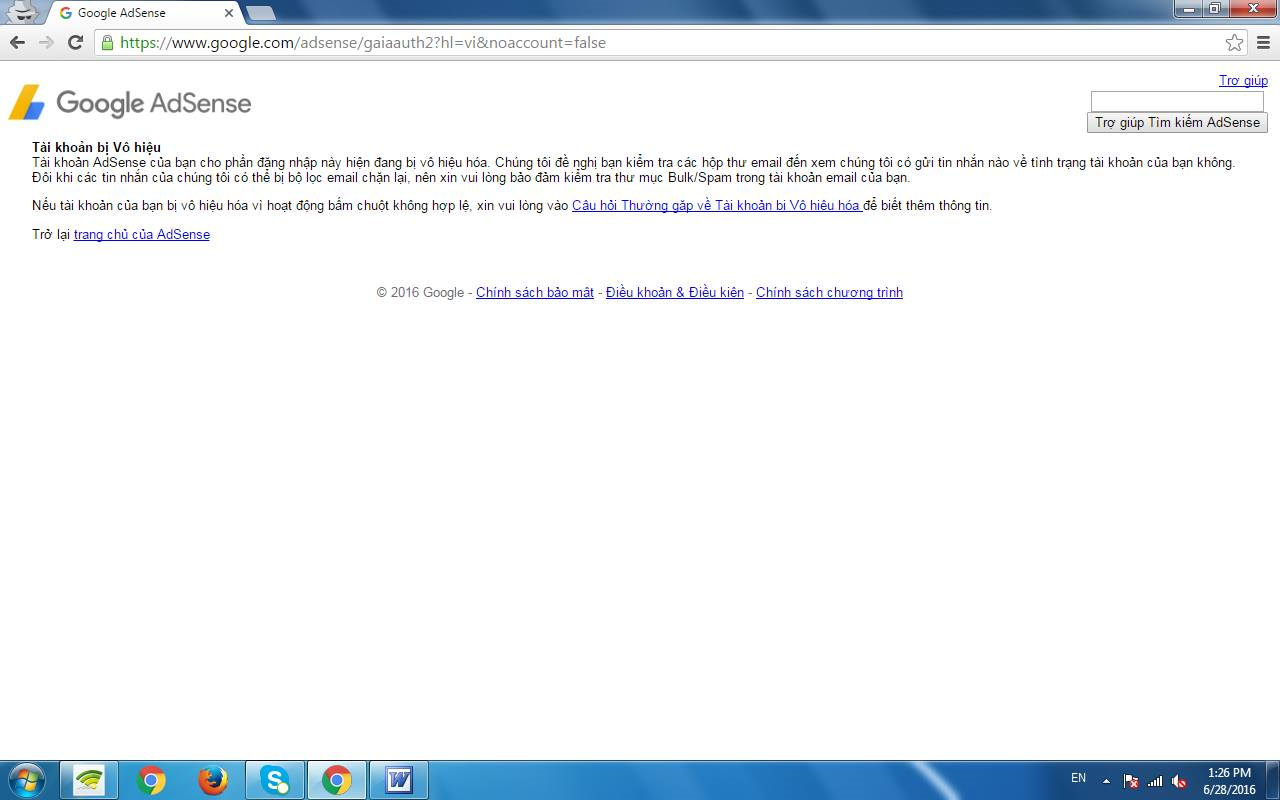Image resolution: width=1280 pixels, height=800 pixels.
Task: View site info via the green padlock
Action: tap(107, 42)
